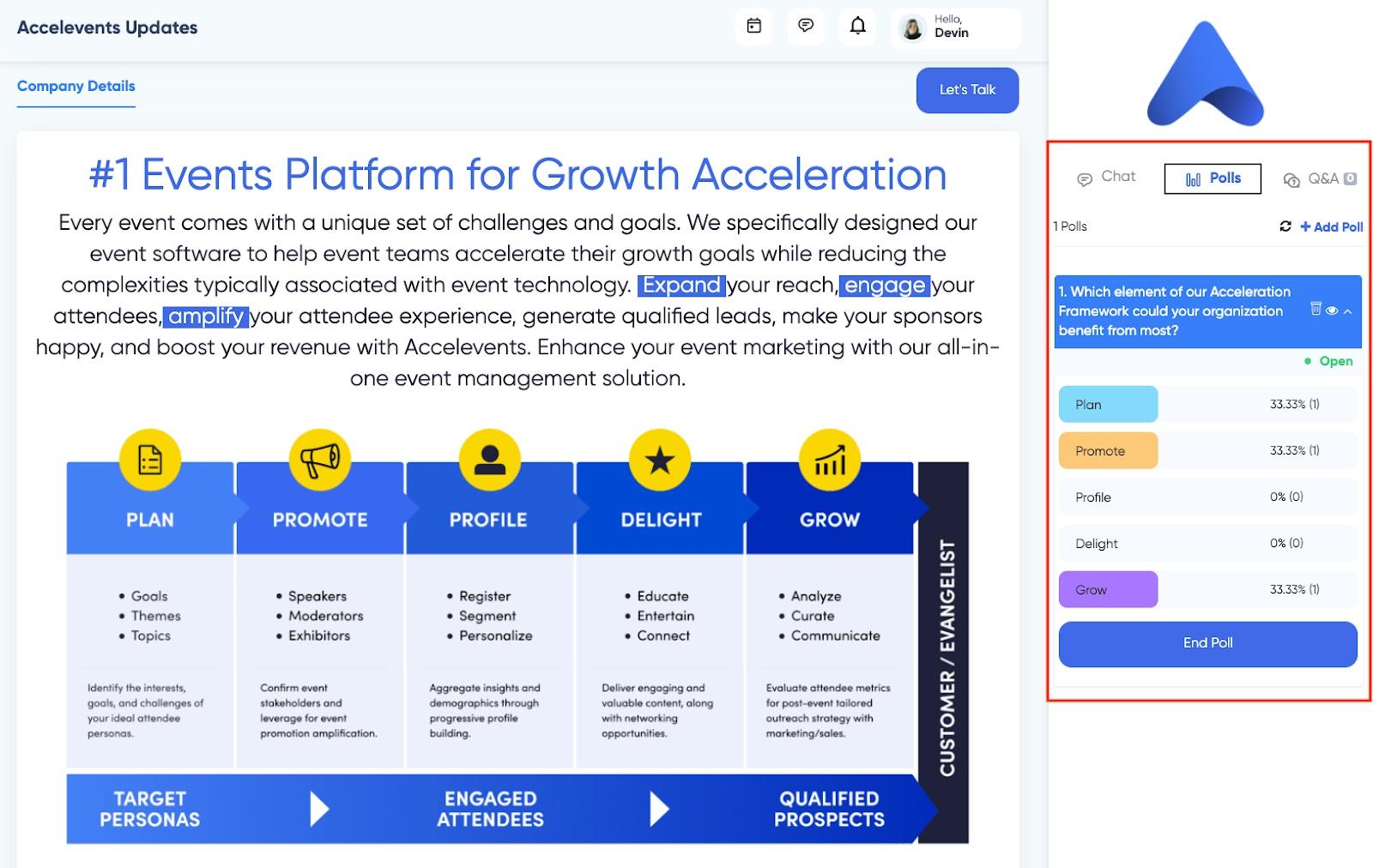Click the ENGAGED ATTENDEES label

click(490, 809)
